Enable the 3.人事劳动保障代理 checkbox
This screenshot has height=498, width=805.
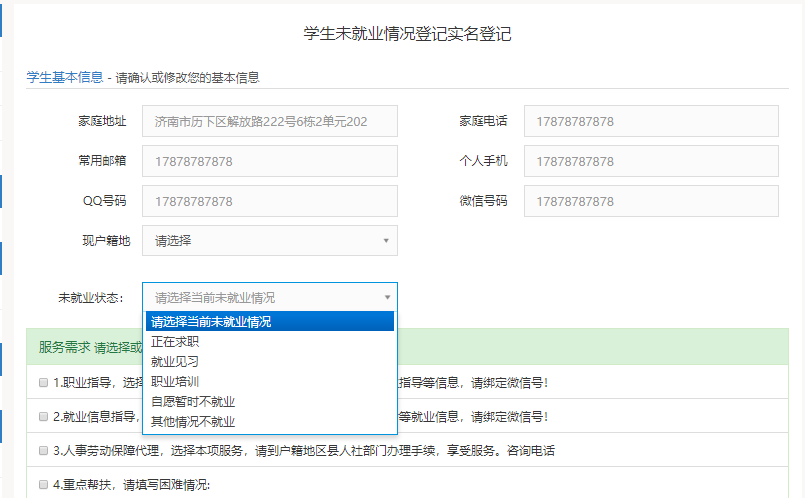[x=43, y=450]
